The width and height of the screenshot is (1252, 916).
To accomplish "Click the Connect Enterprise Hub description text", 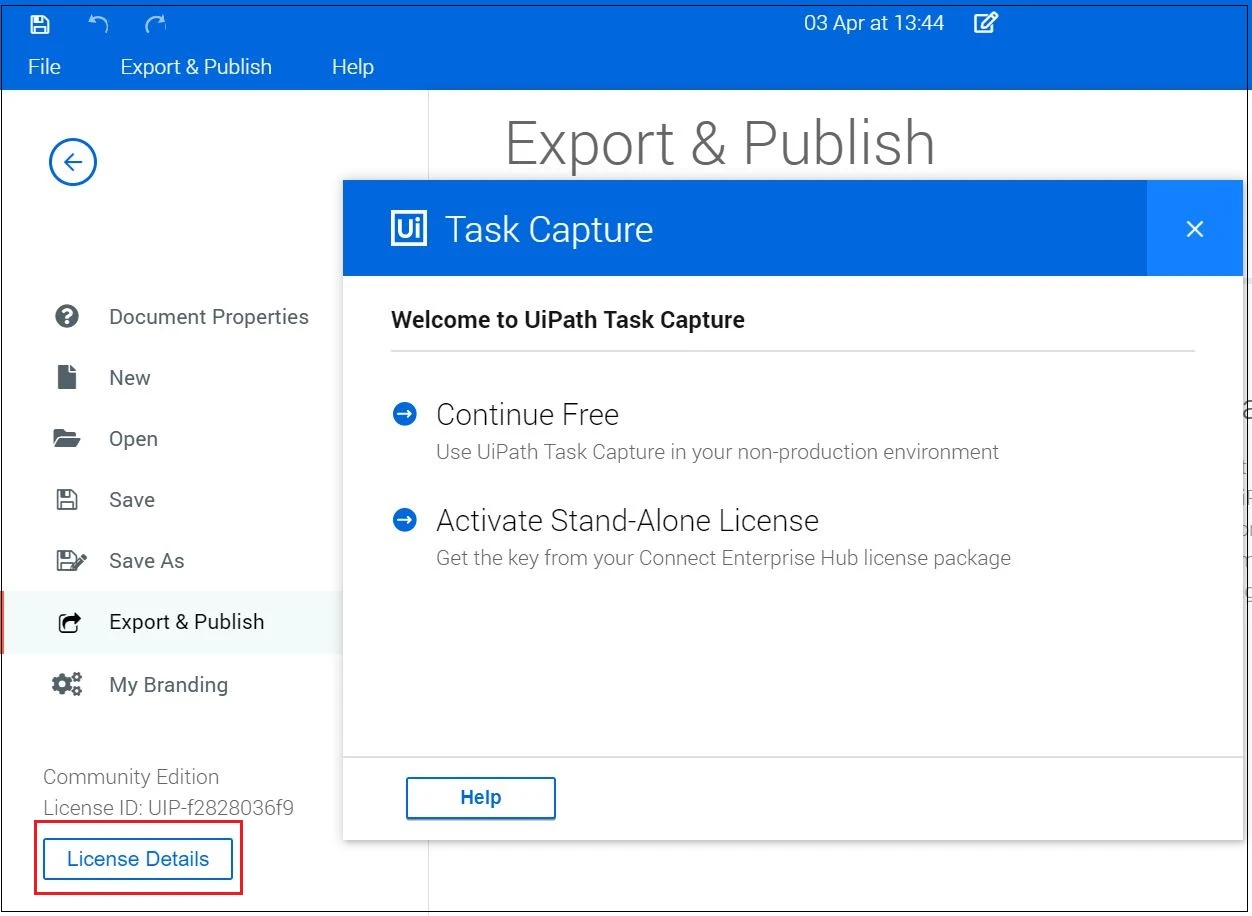I will click(723, 558).
